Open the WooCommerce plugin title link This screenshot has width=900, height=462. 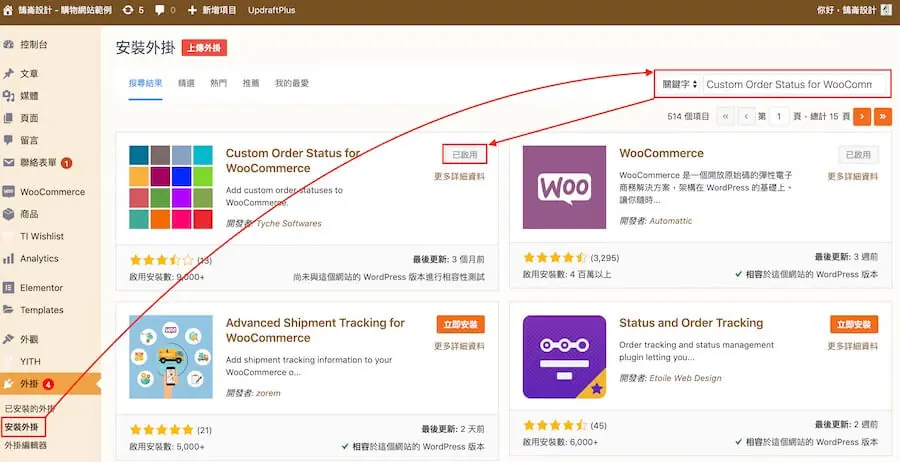coord(661,153)
